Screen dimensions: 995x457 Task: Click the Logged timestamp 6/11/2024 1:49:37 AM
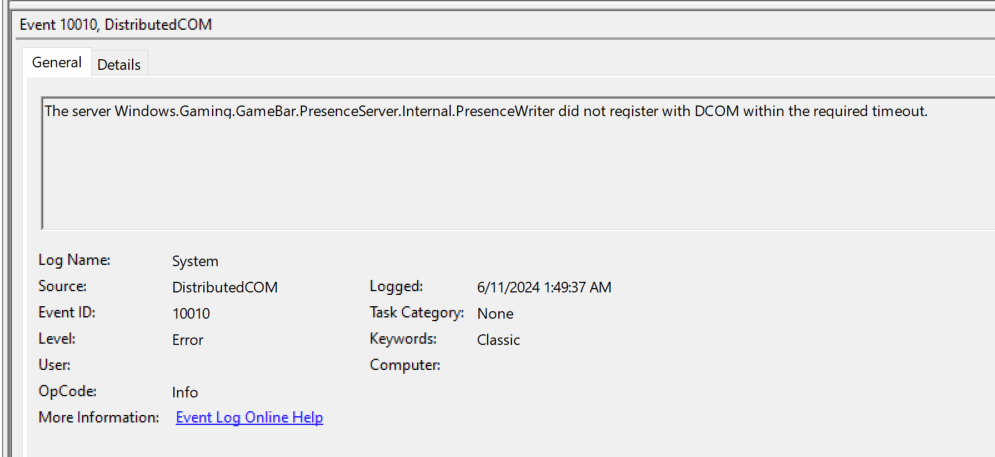(x=544, y=287)
